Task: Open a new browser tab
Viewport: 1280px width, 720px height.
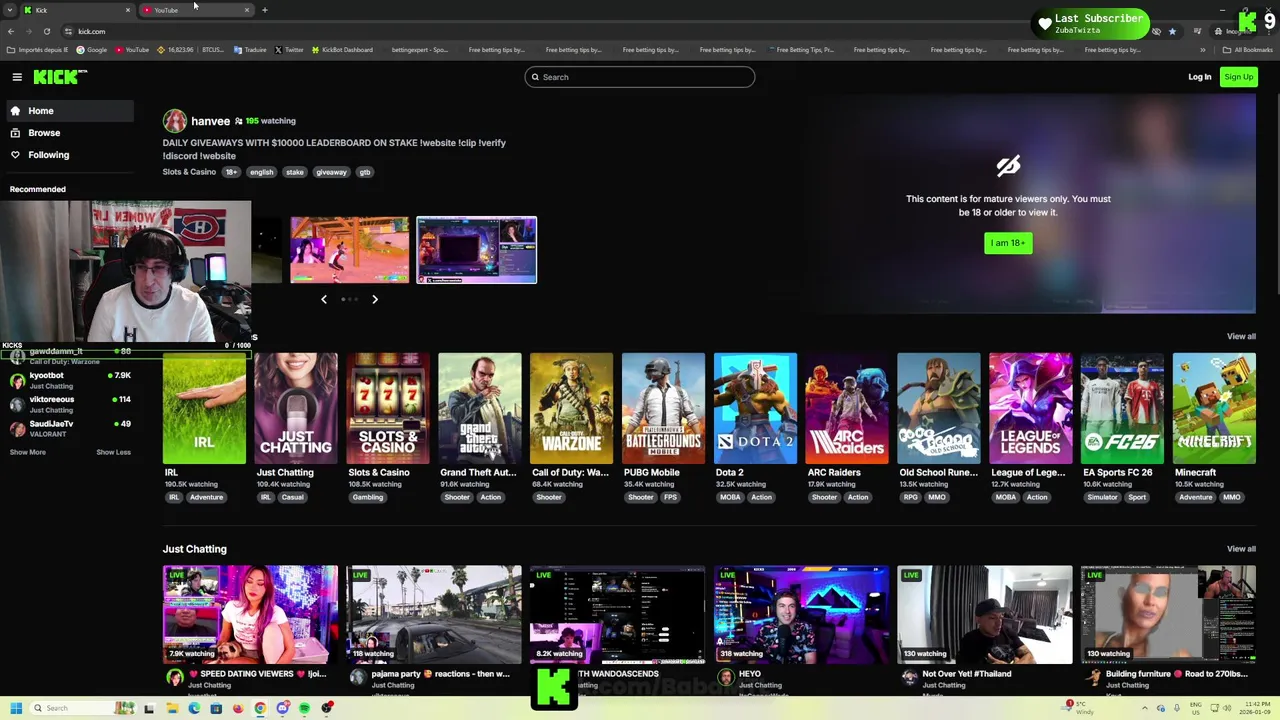Action: [x=265, y=10]
